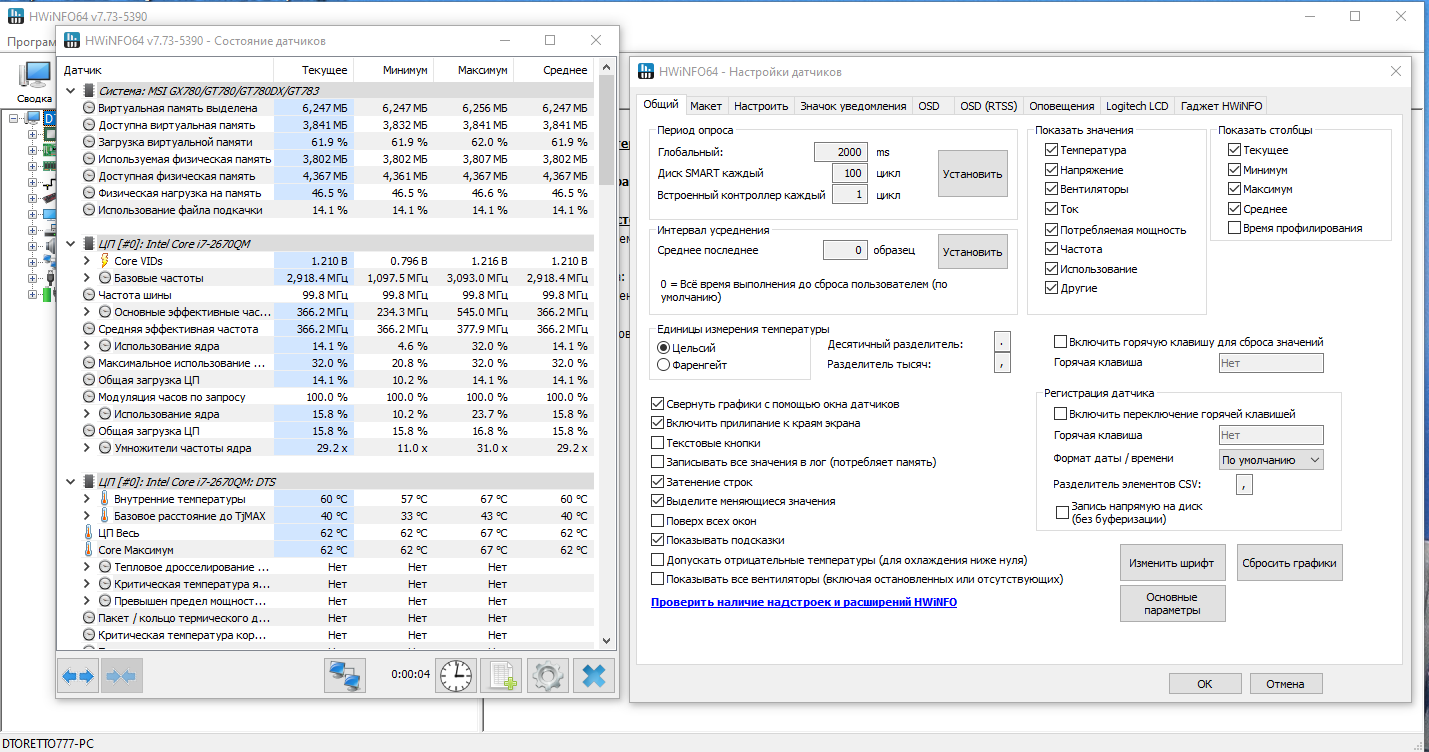
Task: Click Основные параметры button
Action: pos(1173,603)
